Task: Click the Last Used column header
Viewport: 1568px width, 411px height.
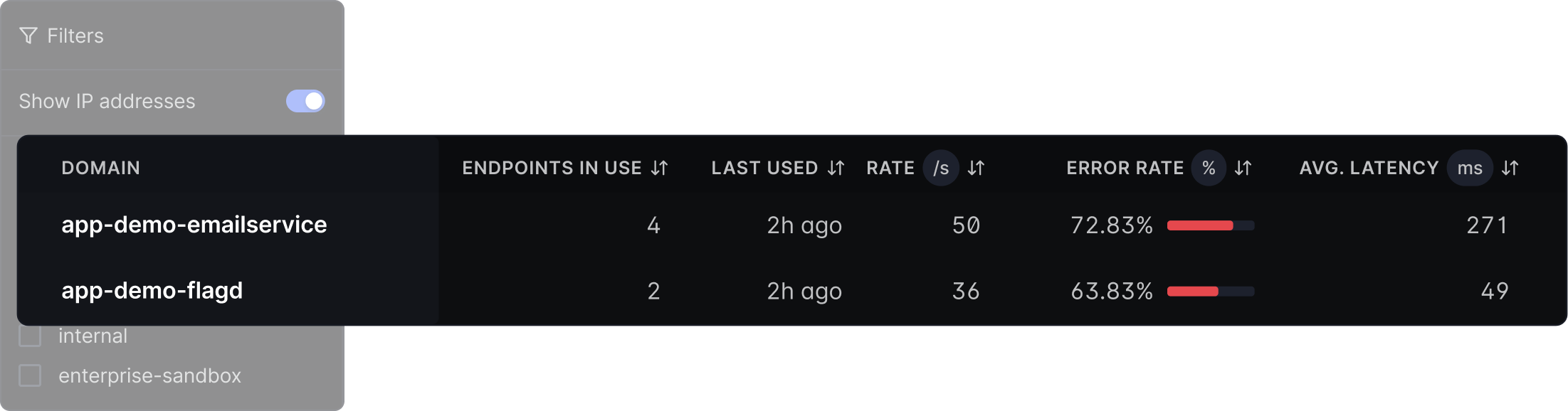Action: point(764,168)
